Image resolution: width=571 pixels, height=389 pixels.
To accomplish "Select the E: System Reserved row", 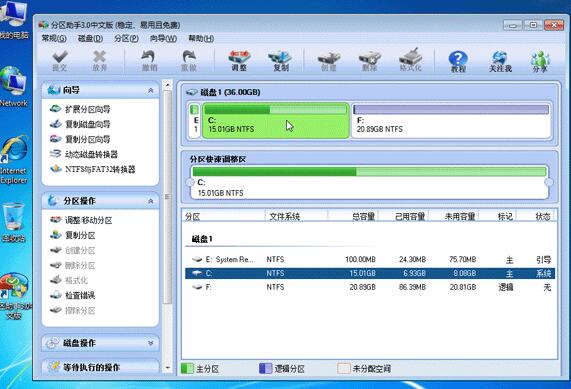I will click(x=370, y=260).
